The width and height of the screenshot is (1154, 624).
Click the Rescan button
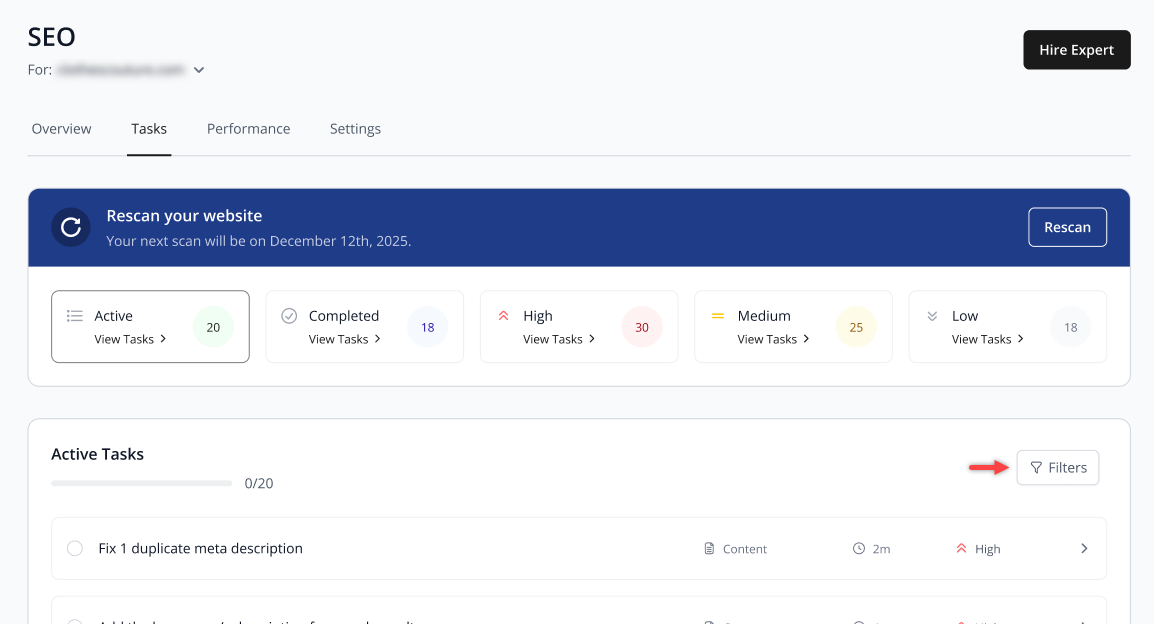pos(1067,227)
